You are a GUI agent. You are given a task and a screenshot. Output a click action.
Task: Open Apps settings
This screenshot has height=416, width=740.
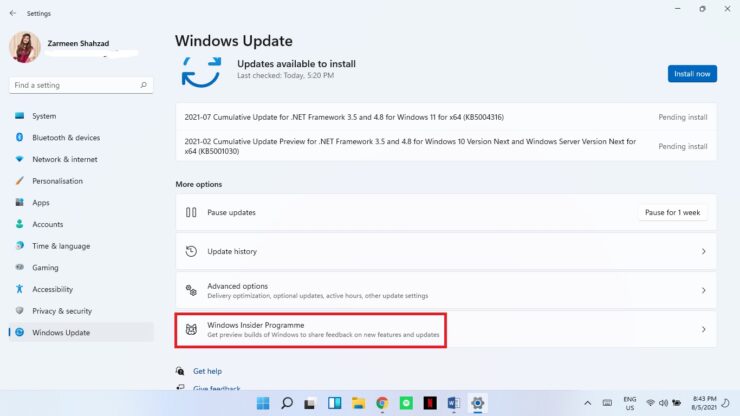click(81, 203)
